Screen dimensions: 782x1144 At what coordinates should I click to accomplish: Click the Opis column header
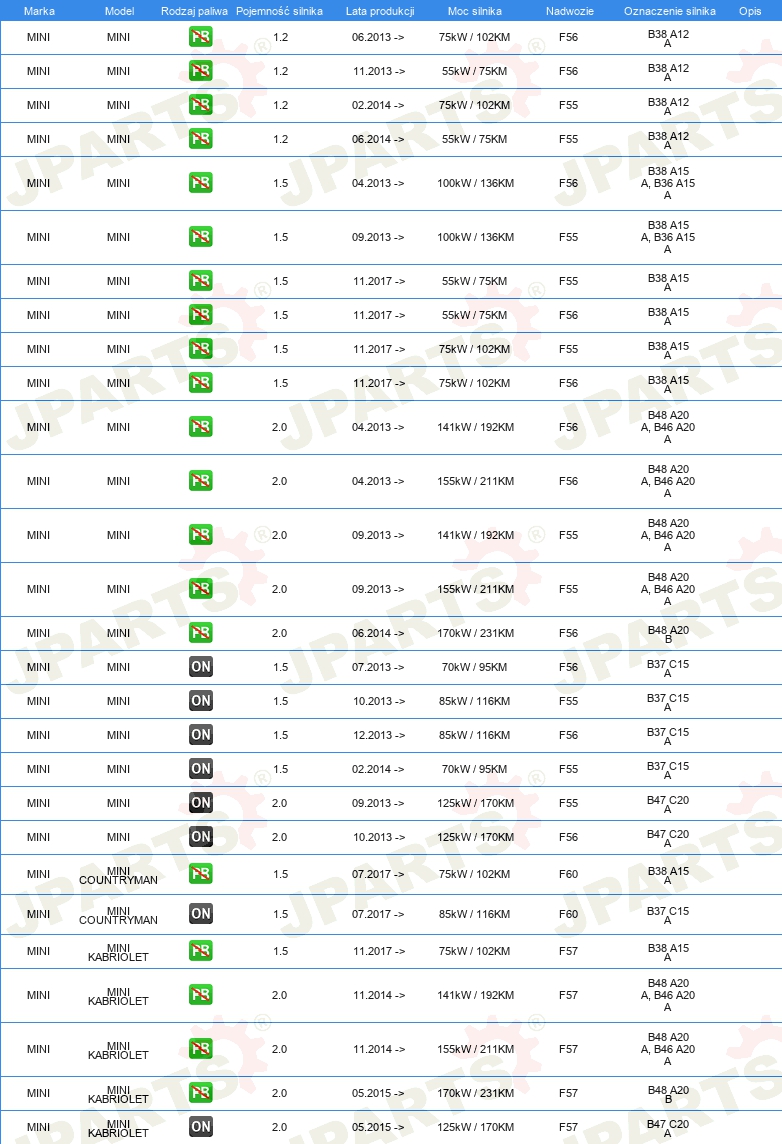(x=750, y=11)
